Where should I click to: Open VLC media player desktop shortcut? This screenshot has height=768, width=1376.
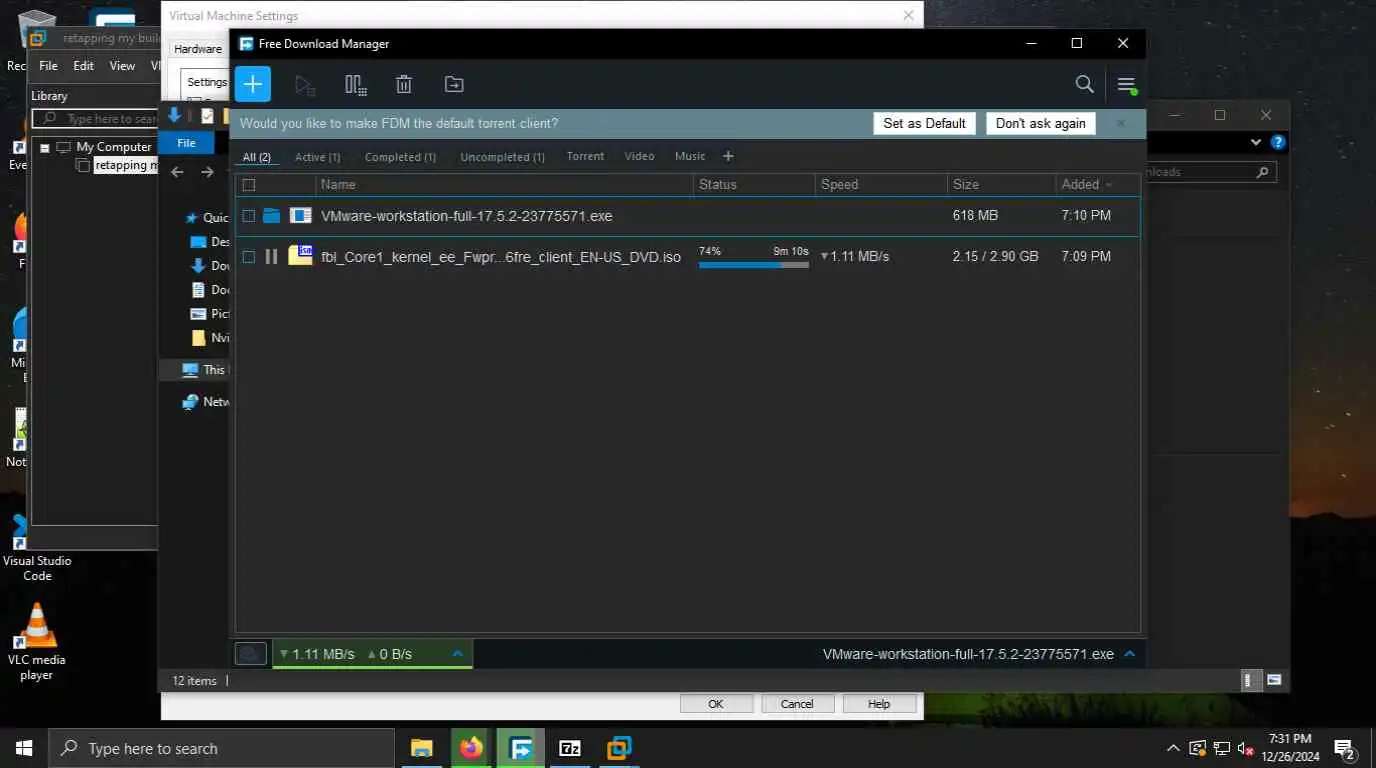click(37, 642)
